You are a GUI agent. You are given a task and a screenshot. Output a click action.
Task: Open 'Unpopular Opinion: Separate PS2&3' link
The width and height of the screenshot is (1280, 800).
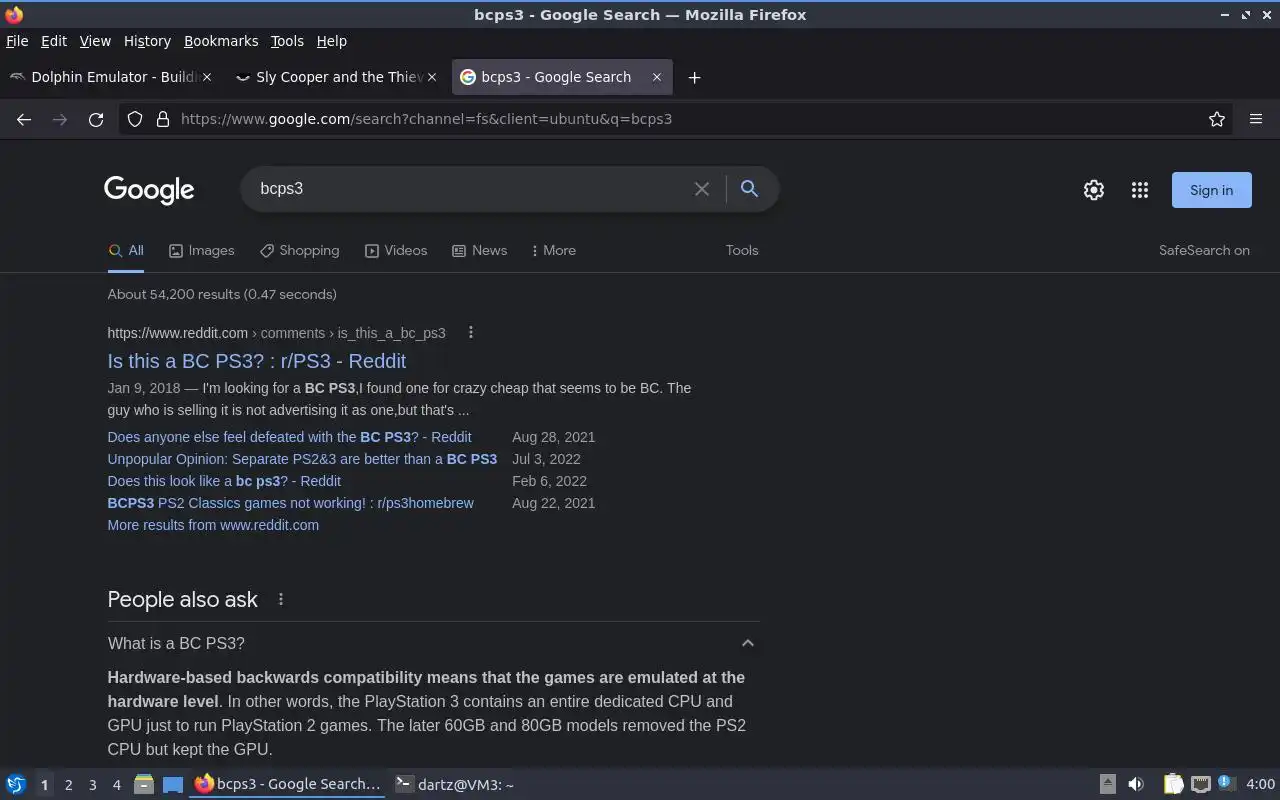click(x=302, y=459)
